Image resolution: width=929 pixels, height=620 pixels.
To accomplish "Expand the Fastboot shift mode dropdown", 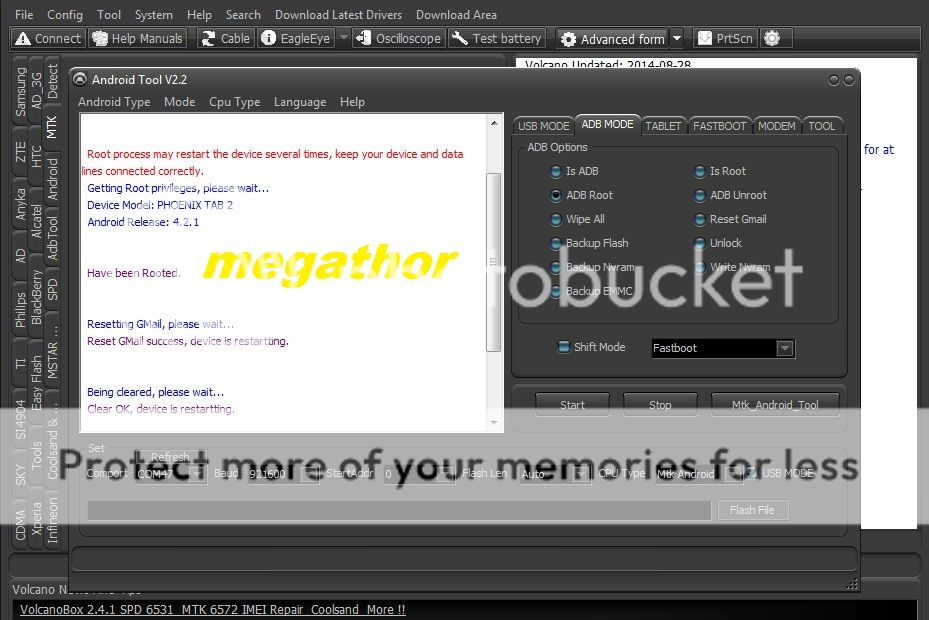I will tap(785, 348).
